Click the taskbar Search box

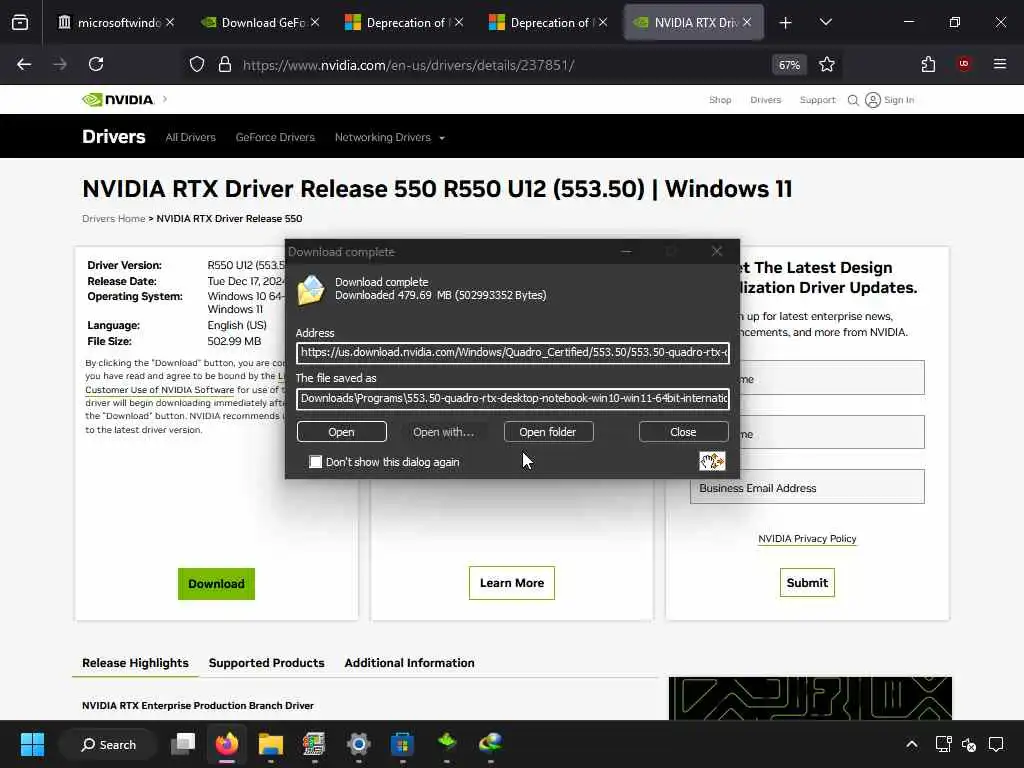click(108, 744)
